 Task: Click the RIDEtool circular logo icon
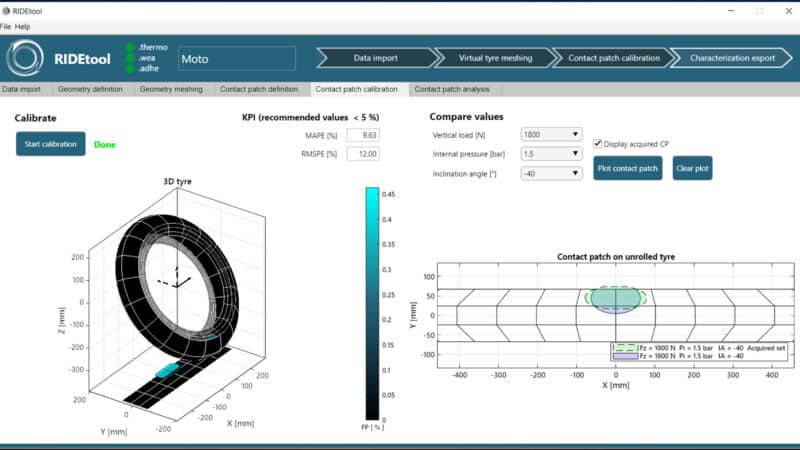26,58
